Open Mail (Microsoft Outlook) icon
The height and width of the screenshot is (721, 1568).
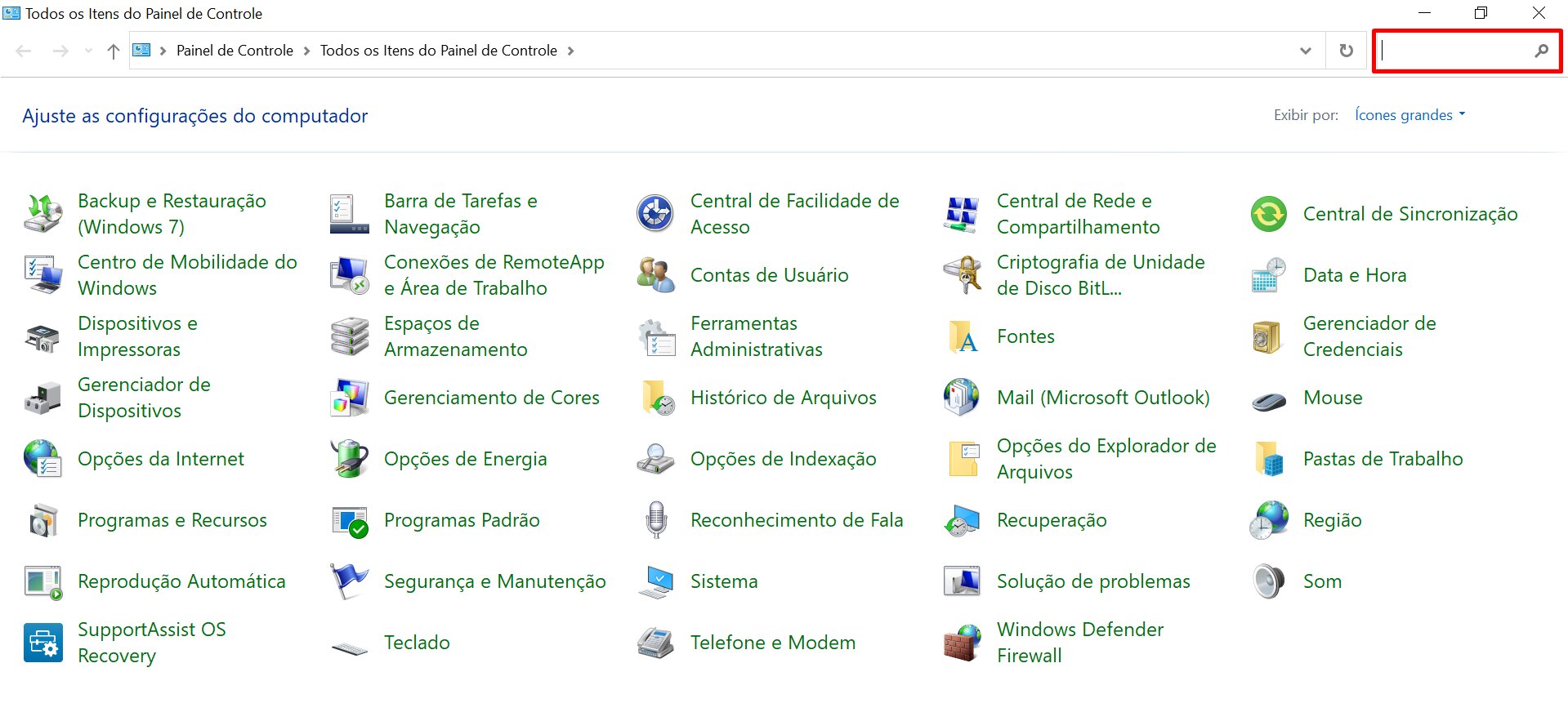[x=962, y=398]
